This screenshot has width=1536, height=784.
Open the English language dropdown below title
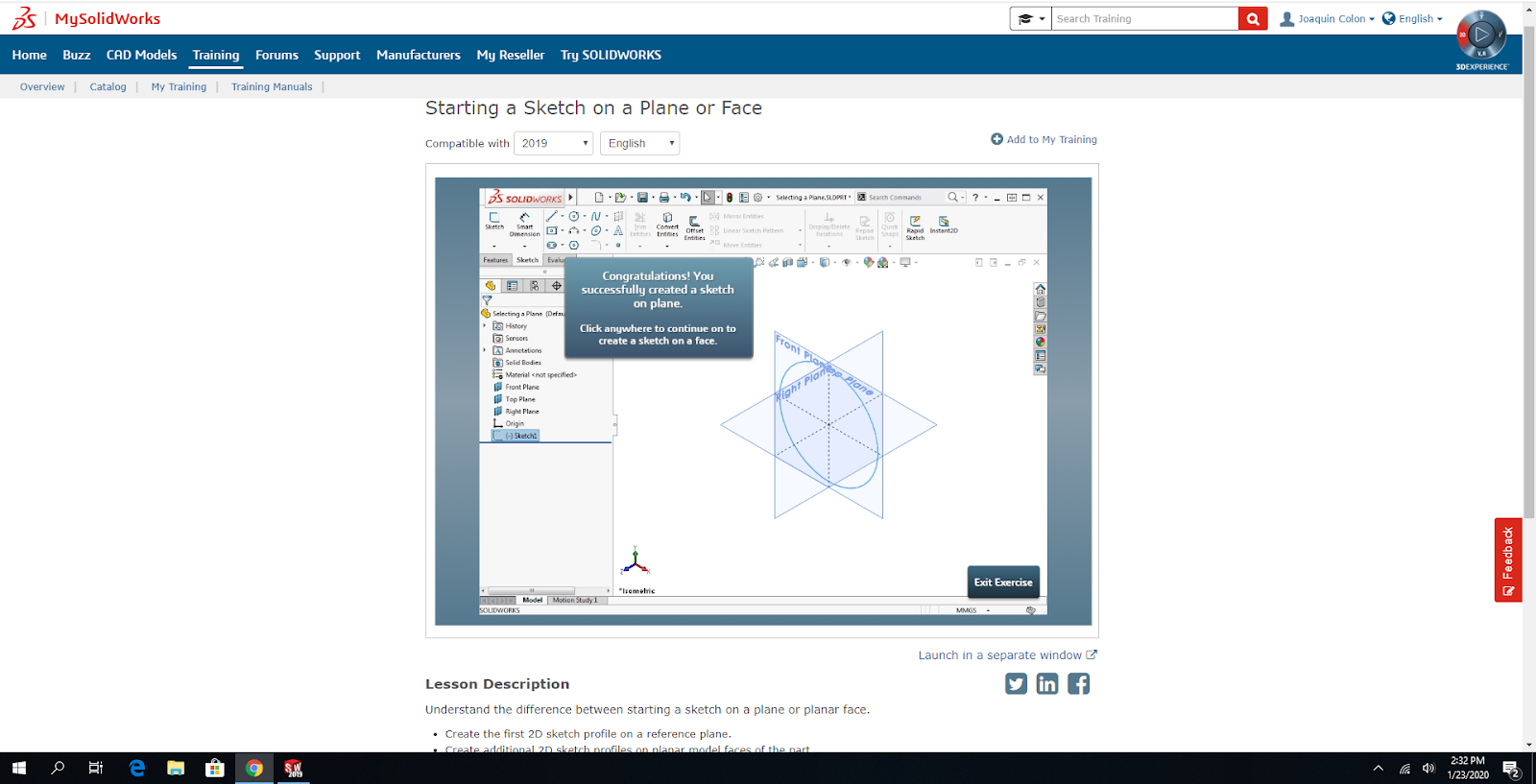(x=640, y=143)
